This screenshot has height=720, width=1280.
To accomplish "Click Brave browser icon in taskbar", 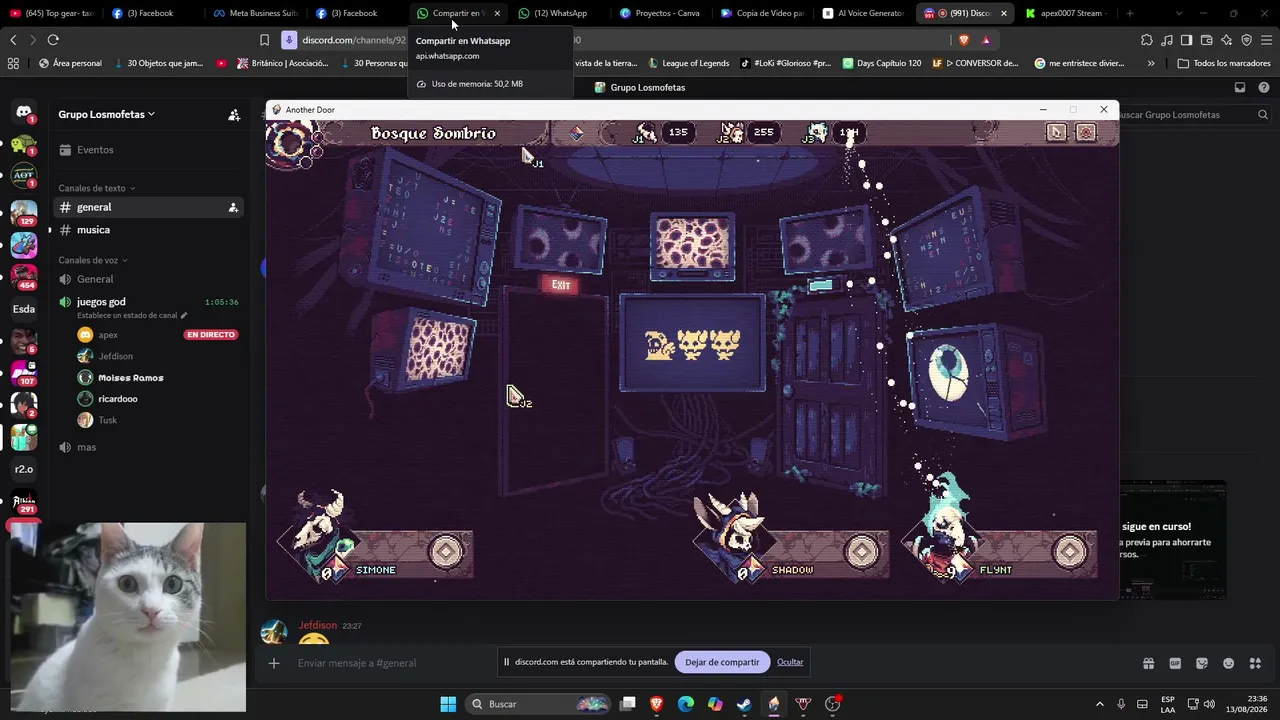I will tap(657, 704).
